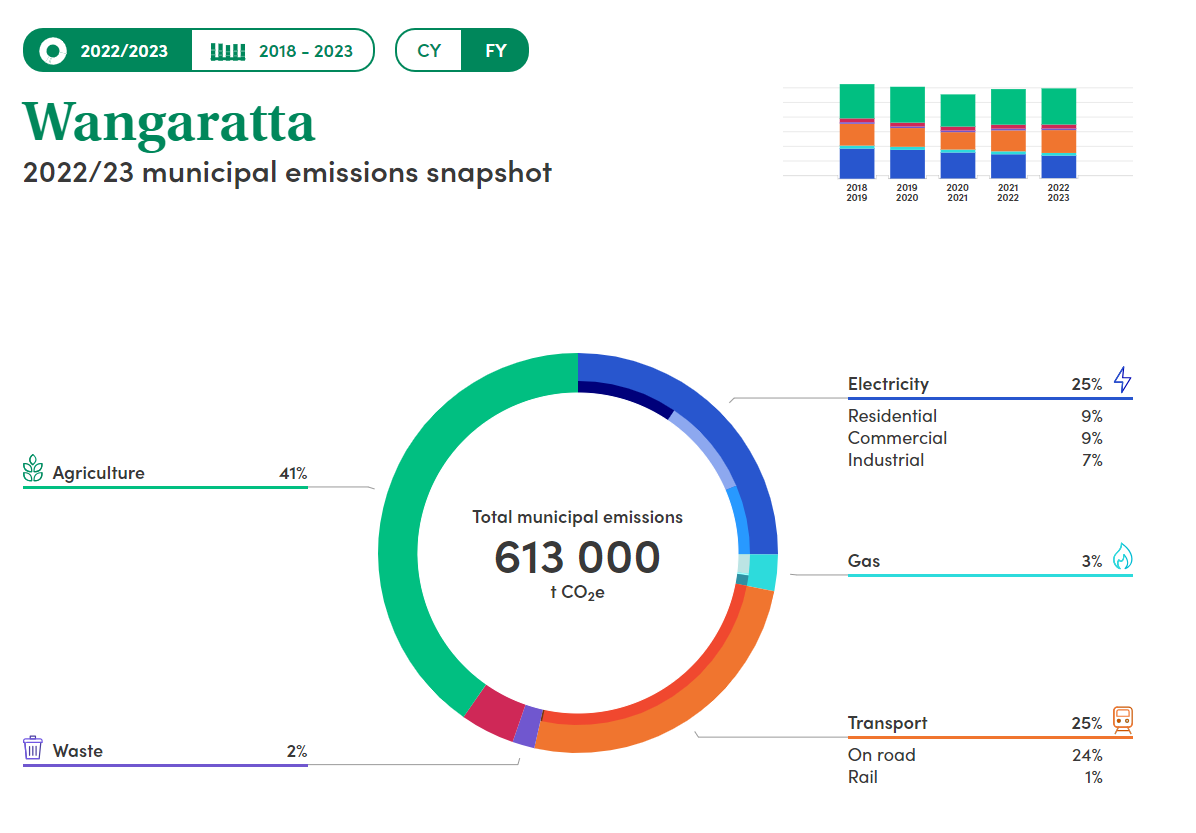Open the yearly stacked bar chart thumbnail

pyautogui.click(x=957, y=140)
